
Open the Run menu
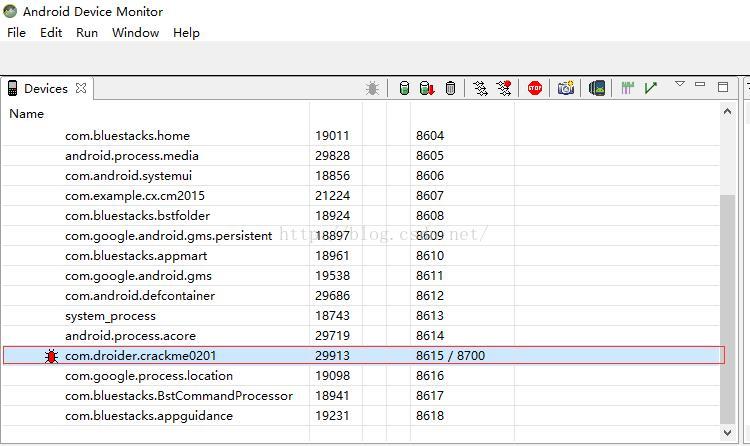[x=87, y=33]
